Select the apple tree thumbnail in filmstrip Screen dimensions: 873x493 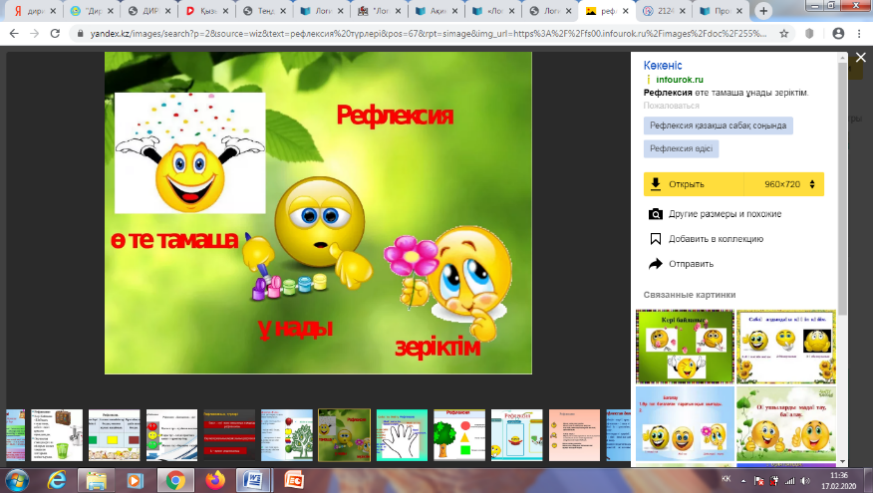pos(287,435)
